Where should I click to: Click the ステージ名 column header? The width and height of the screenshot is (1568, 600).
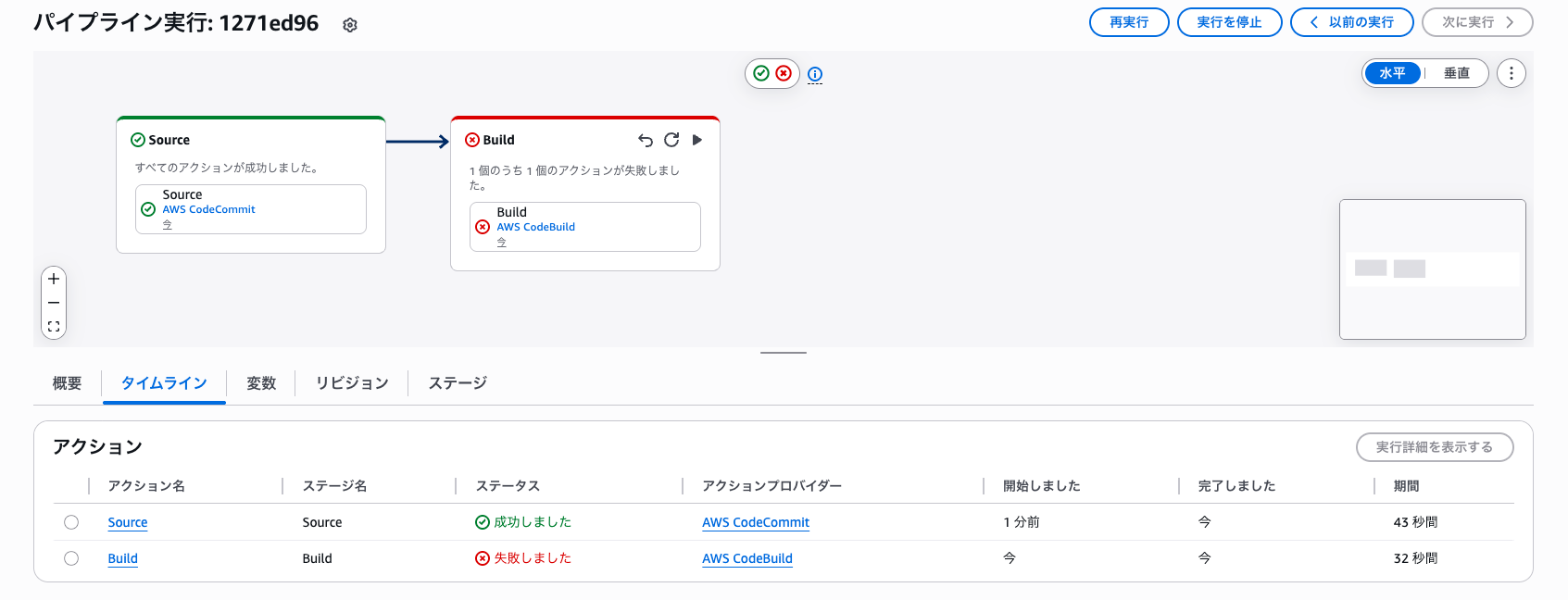click(x=335, y=486)
